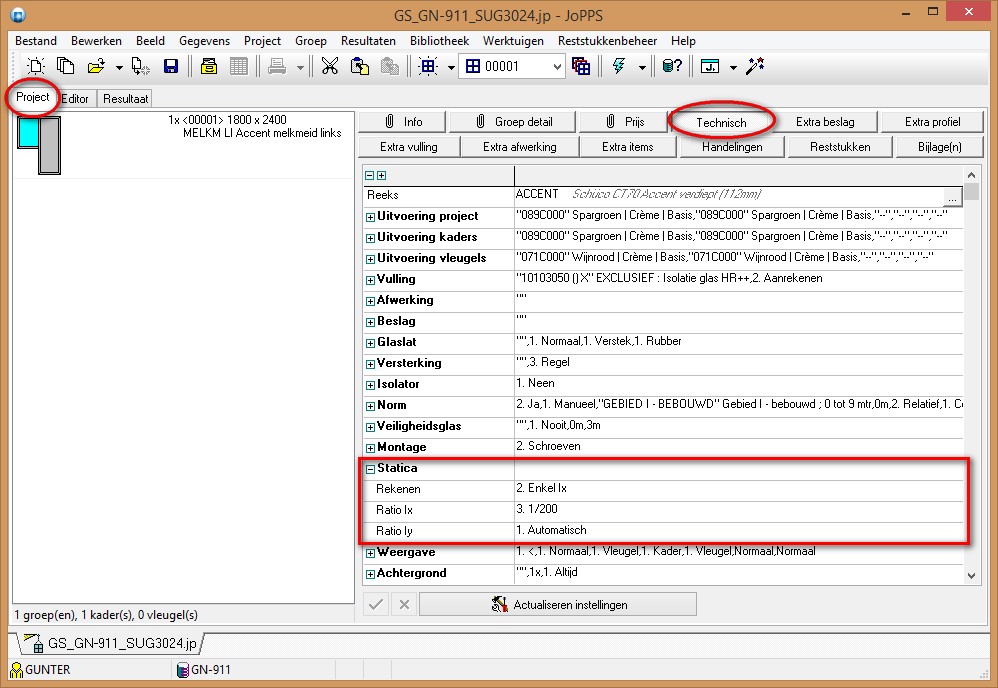Click the duplicate pages toolbar icon

pyautogui.click(x=66, y=66)
